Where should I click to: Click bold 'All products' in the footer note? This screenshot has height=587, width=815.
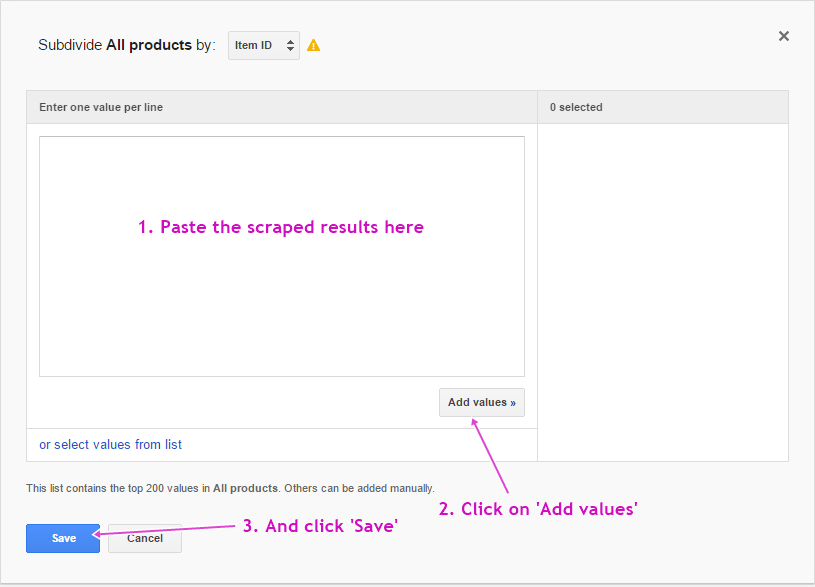[245, 488]
